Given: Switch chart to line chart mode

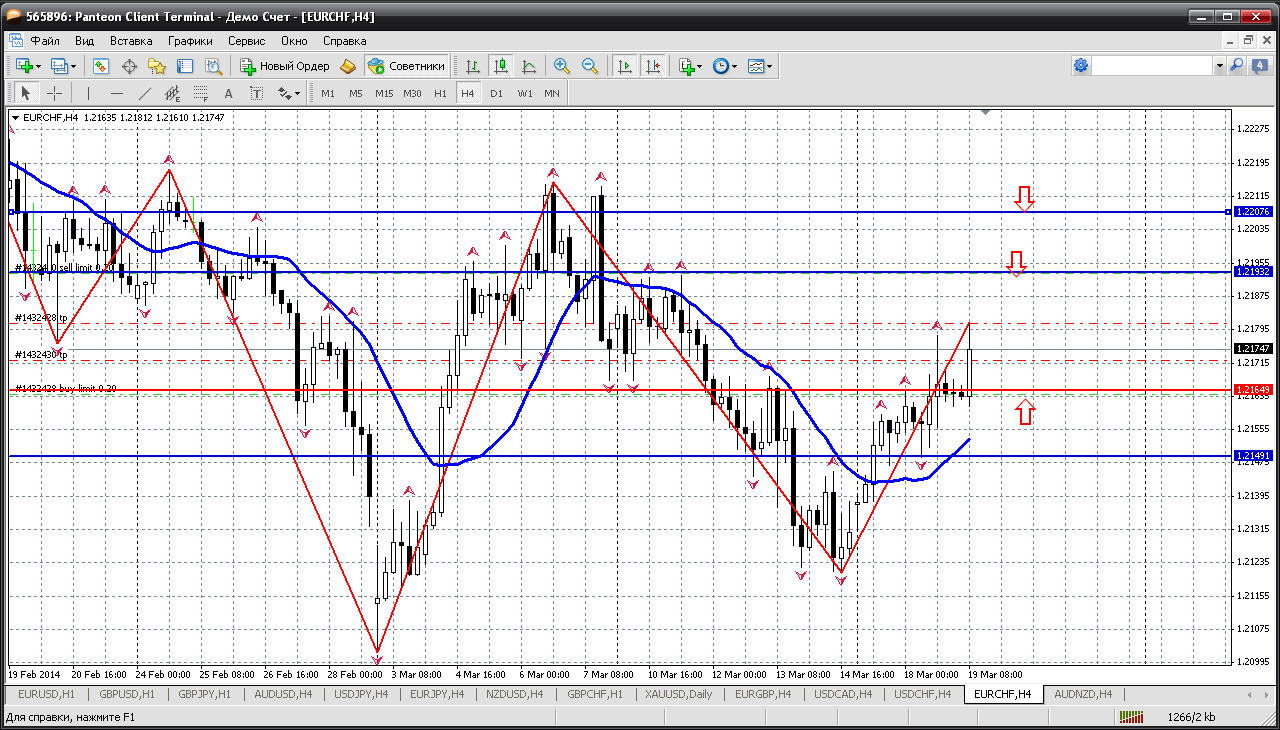Looking at the screenshot, I should [529, 66].
